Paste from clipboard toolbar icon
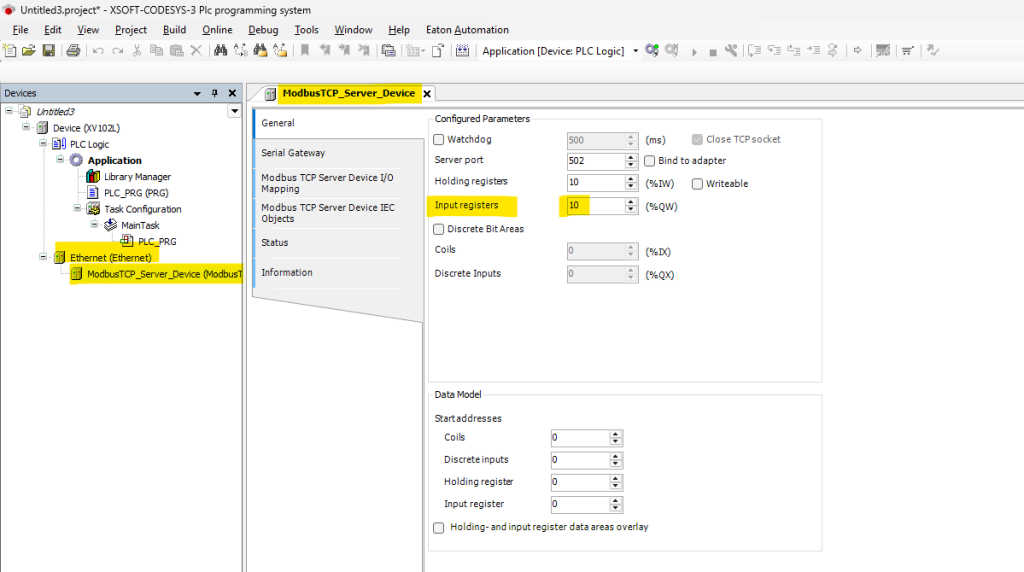The width and height of the screenshot is (1024, 572). click(176, 50)
